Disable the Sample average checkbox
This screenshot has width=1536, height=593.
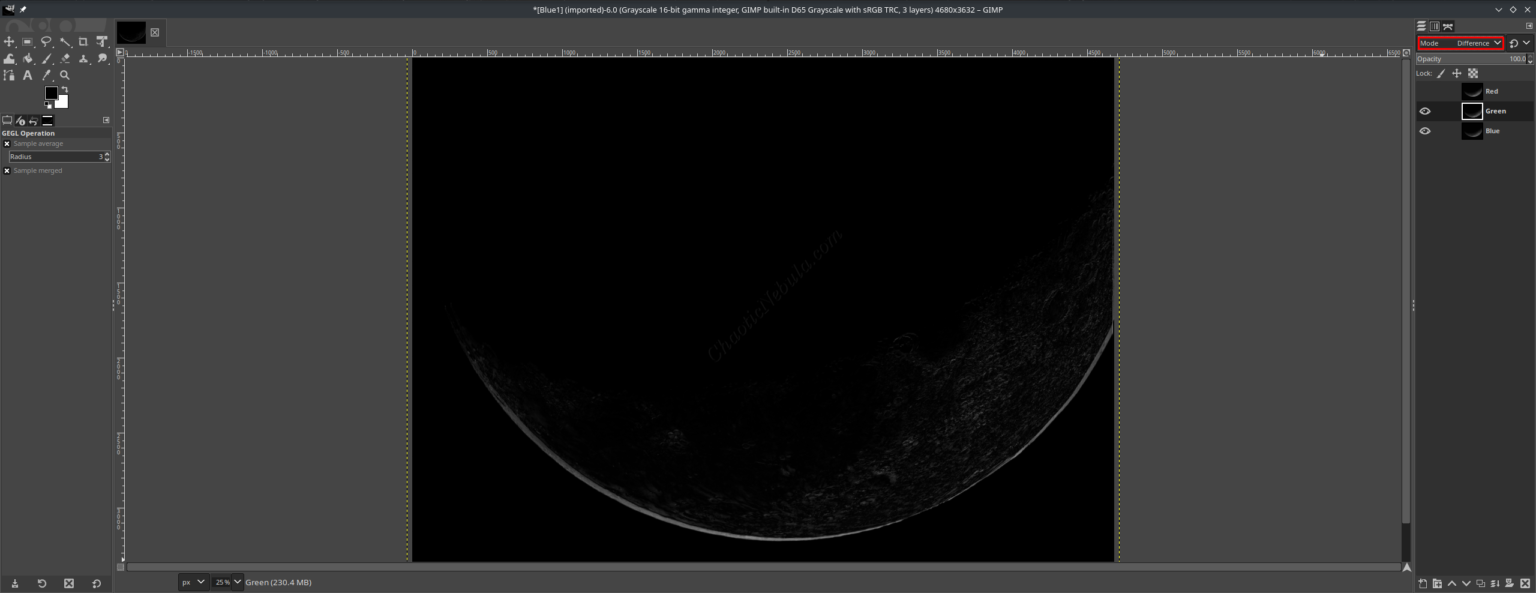(x=7, y=143)
